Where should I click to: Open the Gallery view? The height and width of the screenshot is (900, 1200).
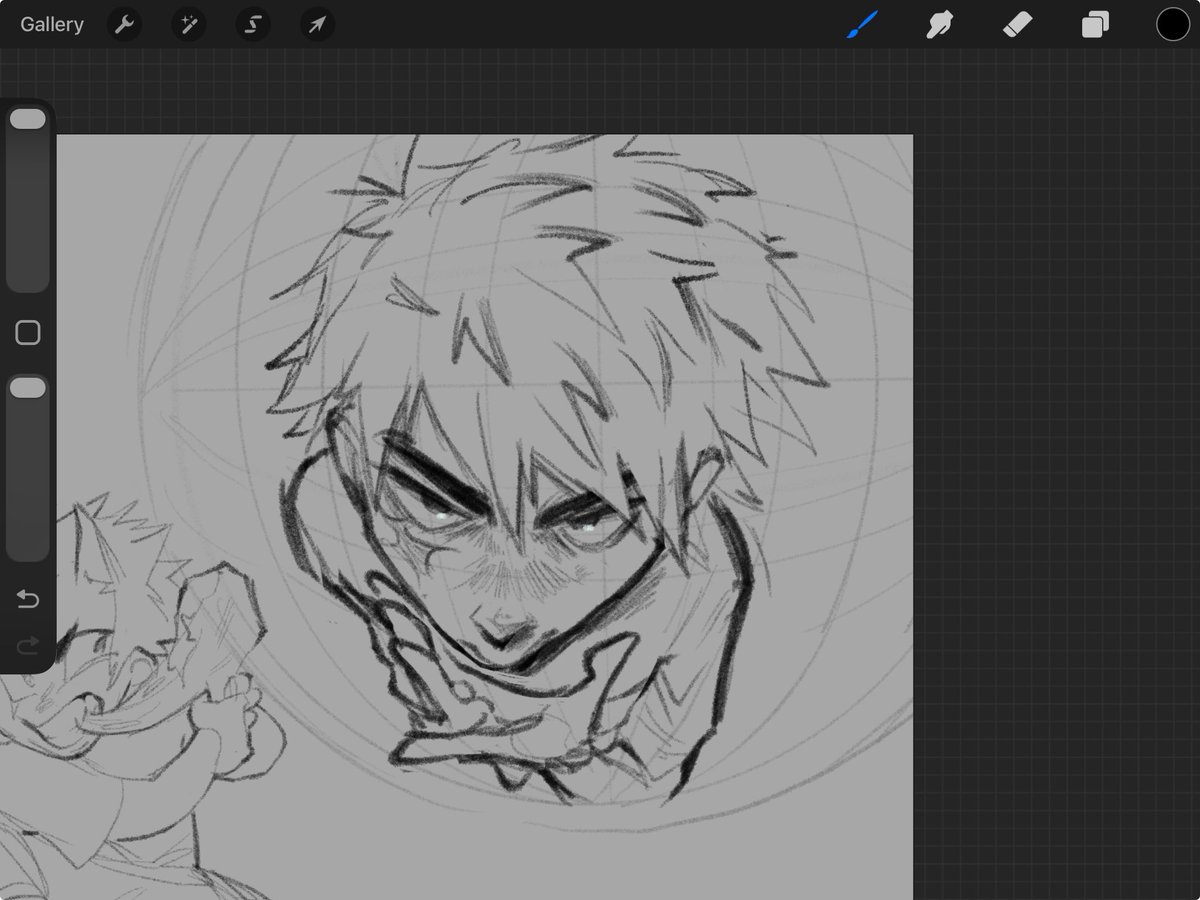[52, 24]
